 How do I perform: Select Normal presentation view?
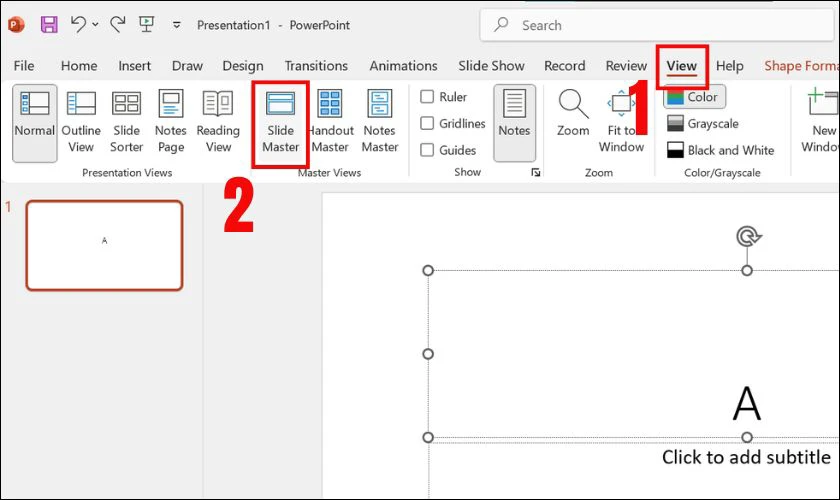(x=35, y=123)
